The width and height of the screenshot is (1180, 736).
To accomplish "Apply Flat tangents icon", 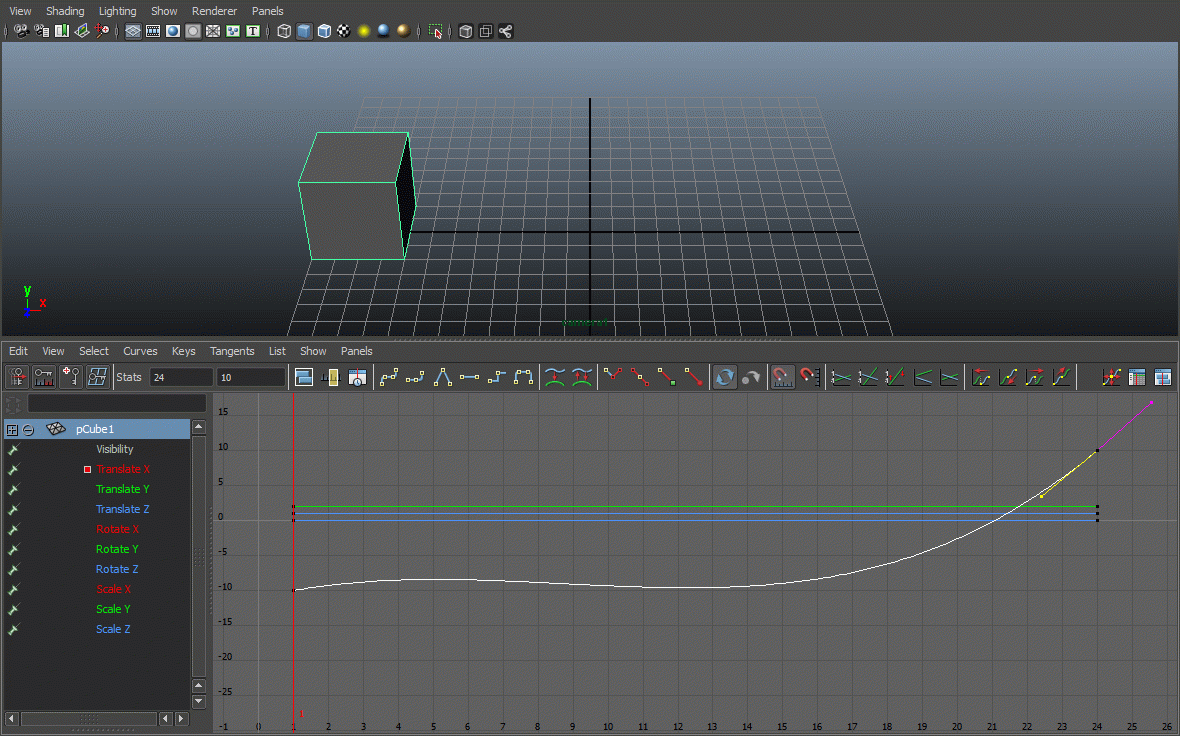I will click(470, 377).
